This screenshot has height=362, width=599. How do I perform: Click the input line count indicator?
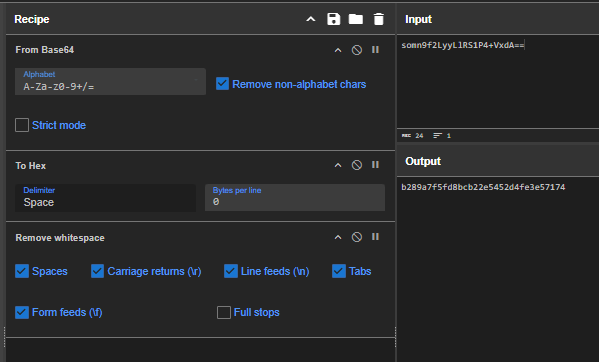click(x=442, y=136)
